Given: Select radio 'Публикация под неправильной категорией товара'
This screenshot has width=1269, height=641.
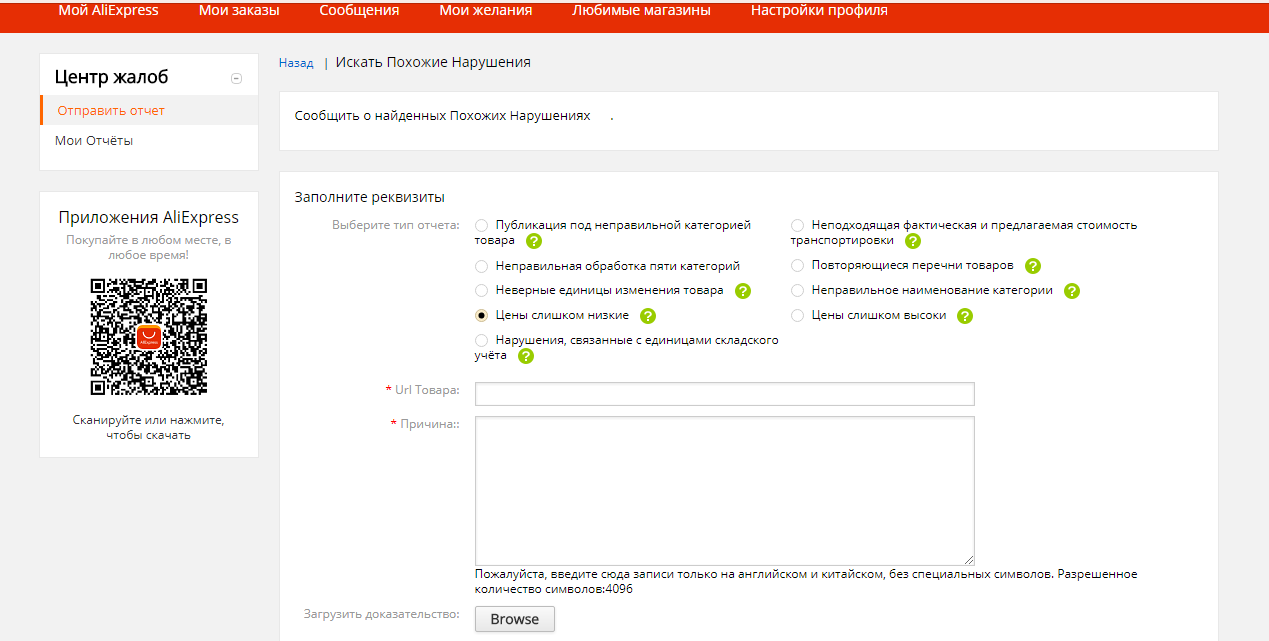Looking at the screenshot, I should pyautogui.click(x=482, y=226).
